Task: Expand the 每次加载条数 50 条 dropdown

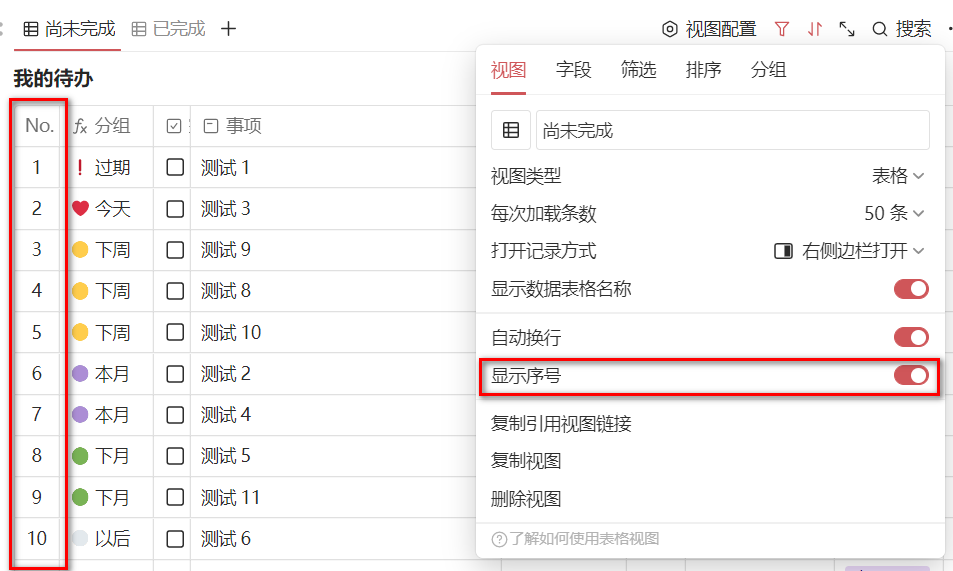Action: (894, 213)
